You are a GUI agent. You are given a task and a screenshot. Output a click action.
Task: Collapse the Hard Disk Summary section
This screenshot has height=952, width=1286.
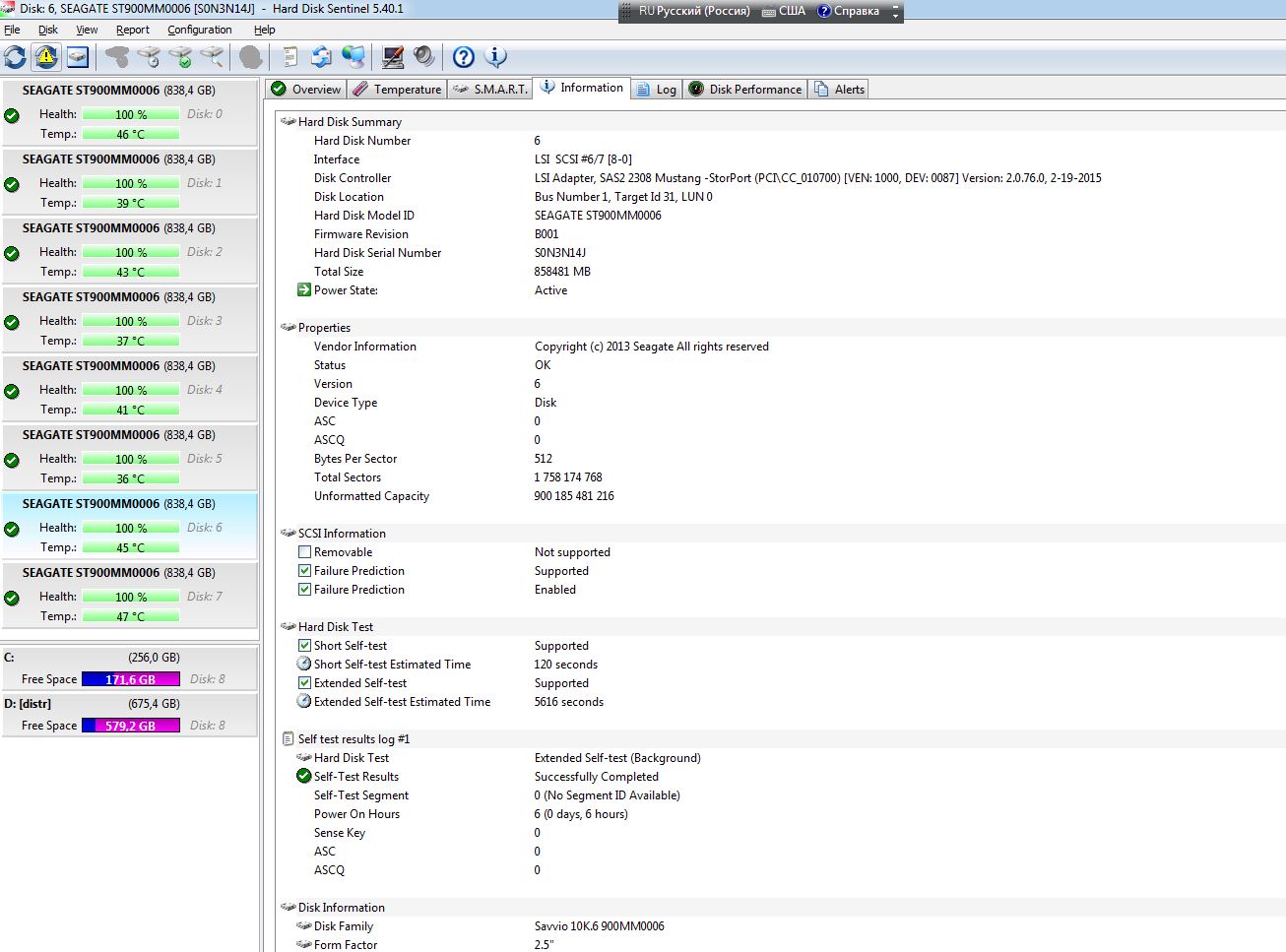288,121
